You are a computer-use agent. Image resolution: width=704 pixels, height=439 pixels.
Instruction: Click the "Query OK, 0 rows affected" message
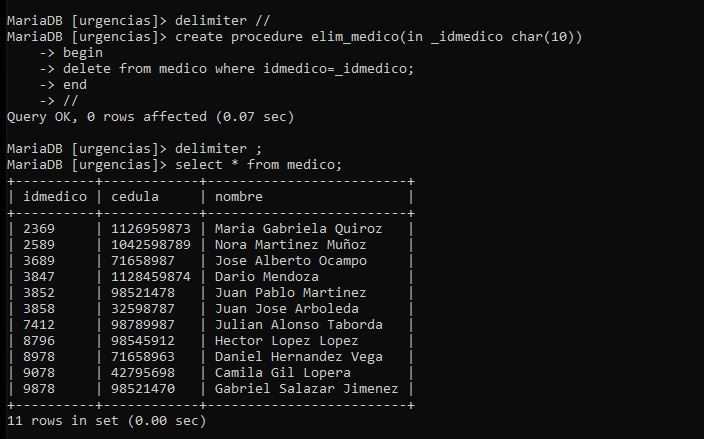[x=150, y=117]
